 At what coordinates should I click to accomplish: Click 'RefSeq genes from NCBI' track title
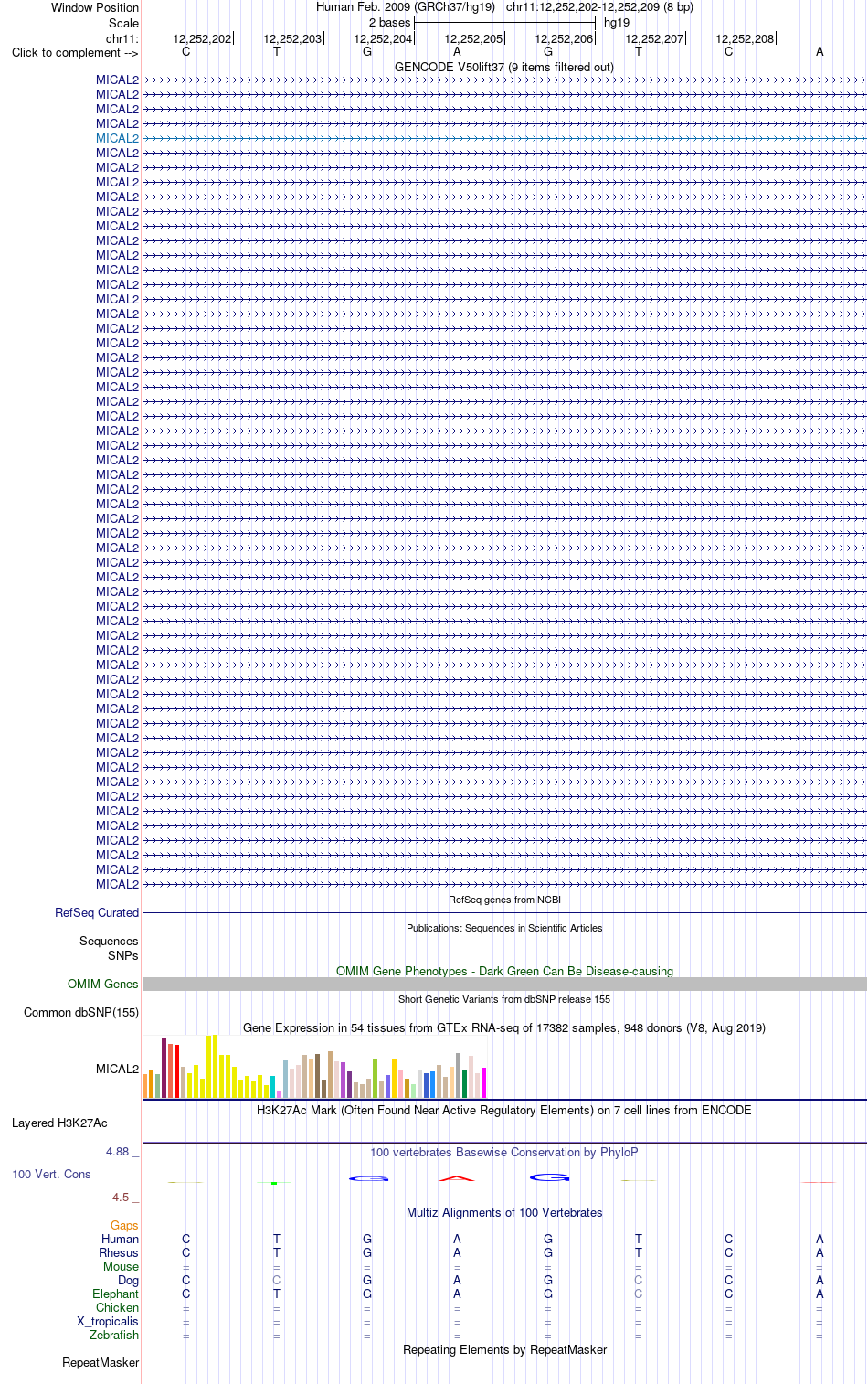[x=504, y=900]
